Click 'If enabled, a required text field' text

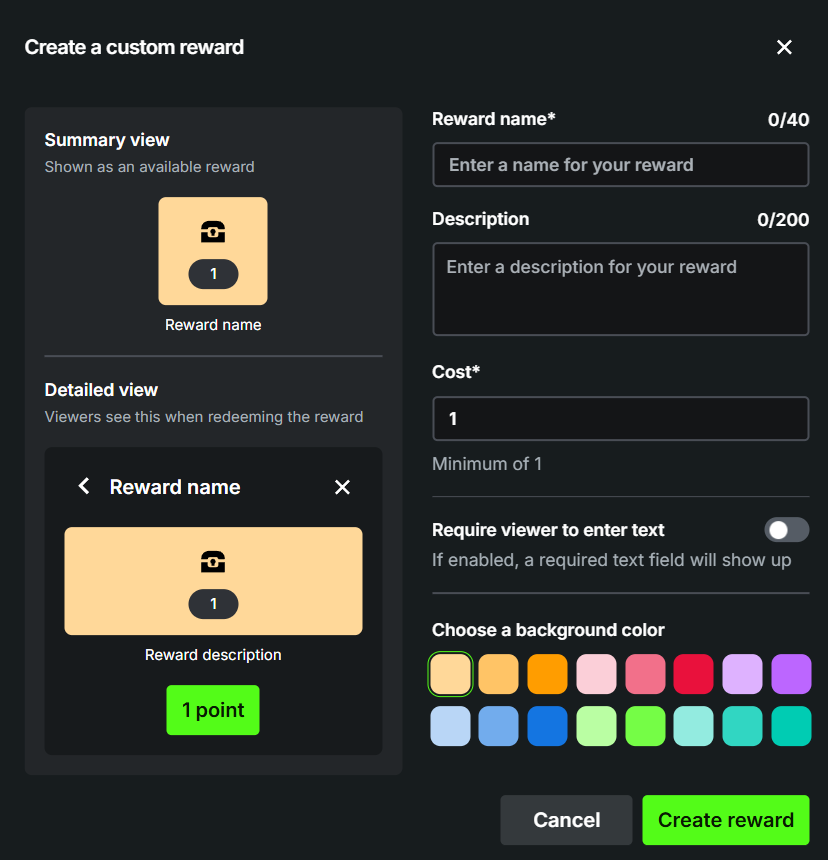(x=611, y=560)
